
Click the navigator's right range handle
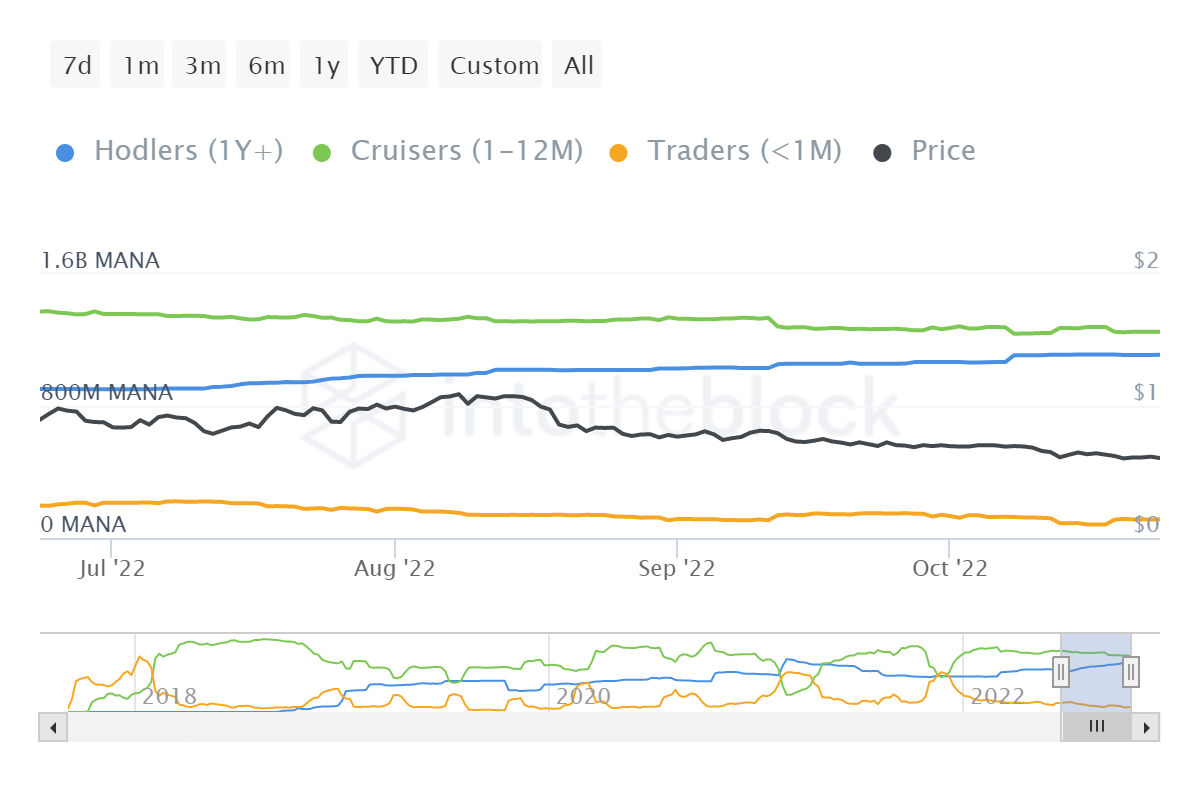click(x=1131, y=672)
